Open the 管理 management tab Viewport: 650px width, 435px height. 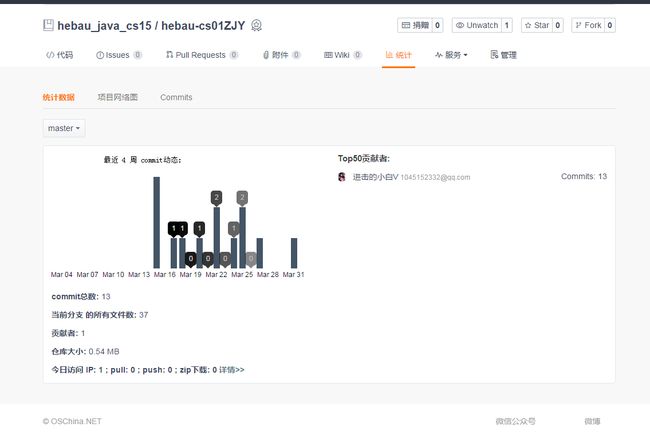(503, 55)
